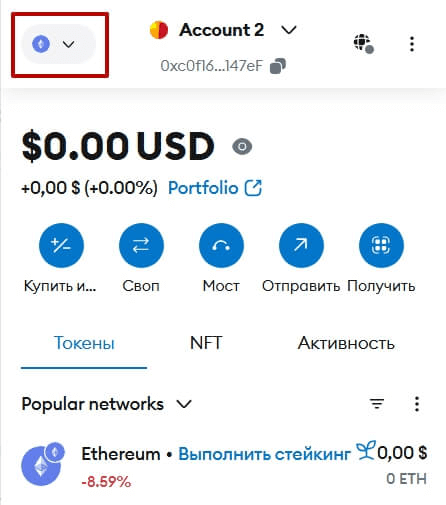Screen dimensions: 446x505
Task: Click the Выполнить стейкинг link
Action: pyautogui.click(x=264, y=454)
